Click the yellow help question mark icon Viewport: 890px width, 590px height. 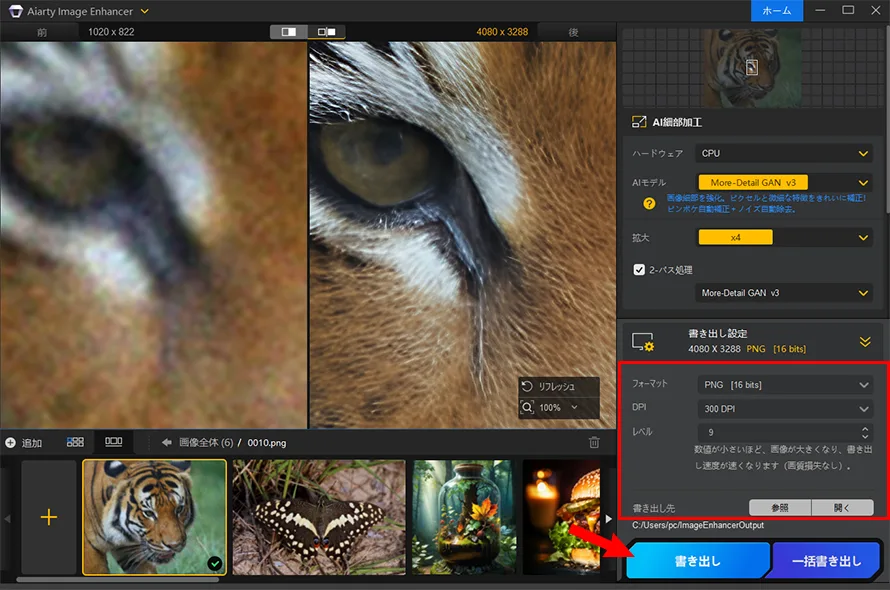tap(649, 203)
